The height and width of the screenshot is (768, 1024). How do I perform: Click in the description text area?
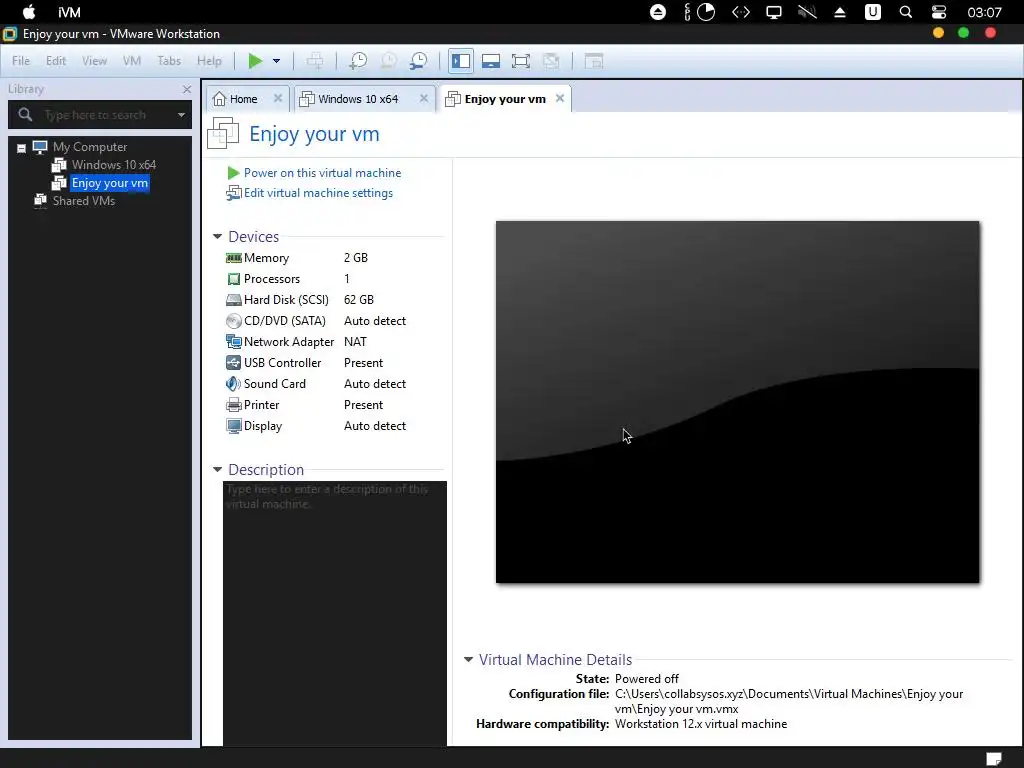[x=335, y=613]
